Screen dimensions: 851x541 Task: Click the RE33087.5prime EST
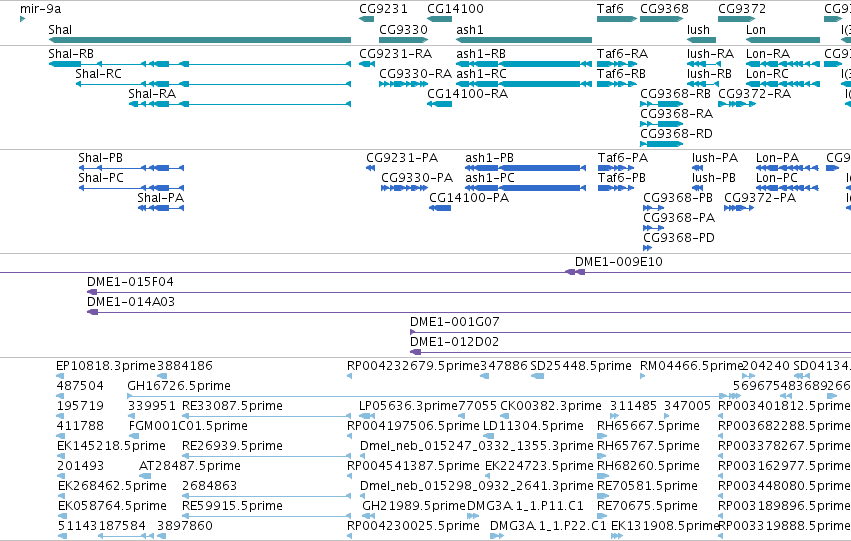click(x=266, y=416)
